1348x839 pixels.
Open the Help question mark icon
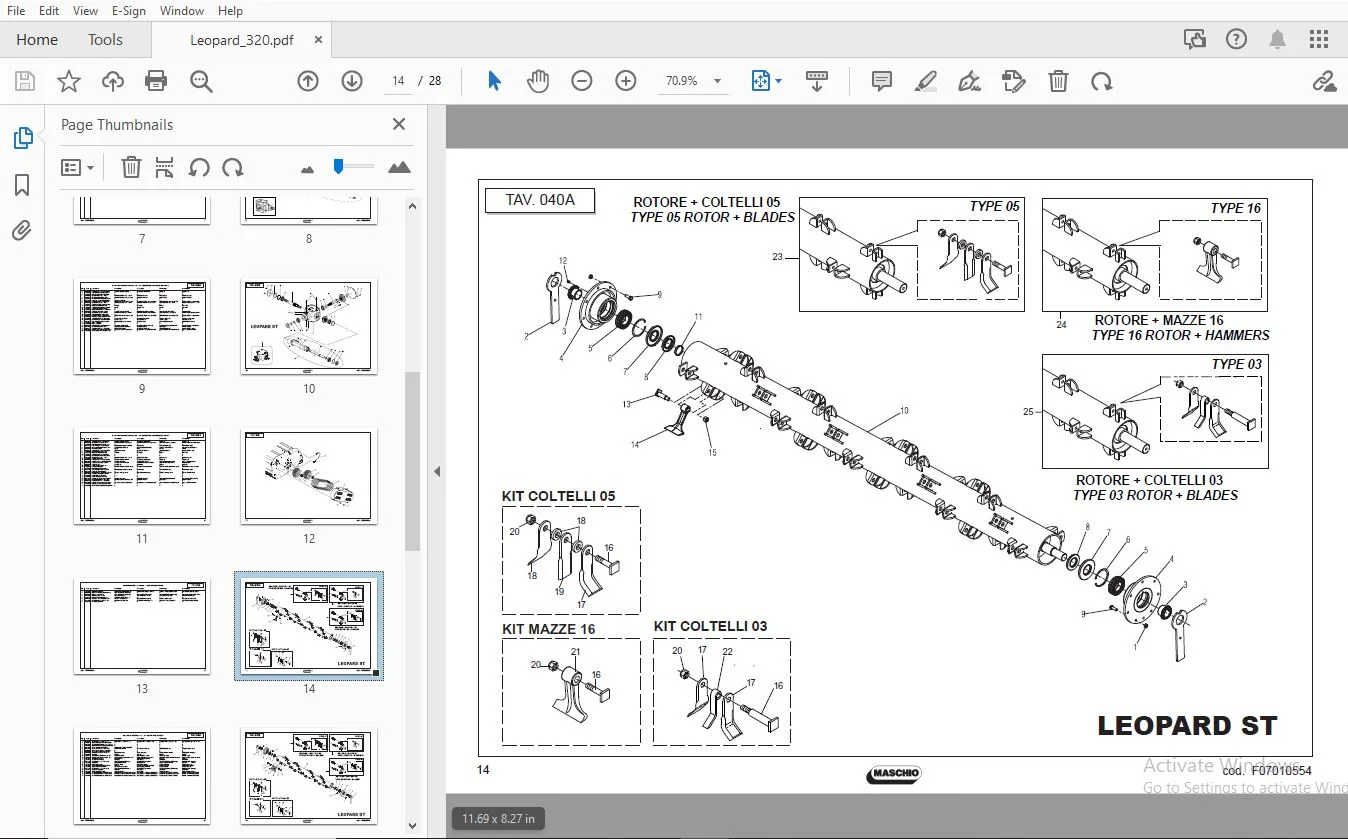pos(1236,40)
